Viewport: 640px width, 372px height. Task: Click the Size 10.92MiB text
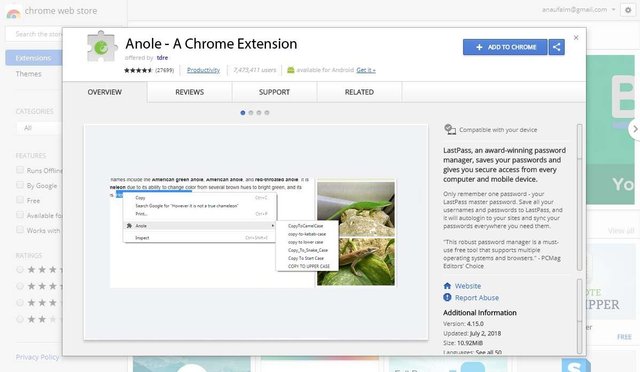click(463, 343)
